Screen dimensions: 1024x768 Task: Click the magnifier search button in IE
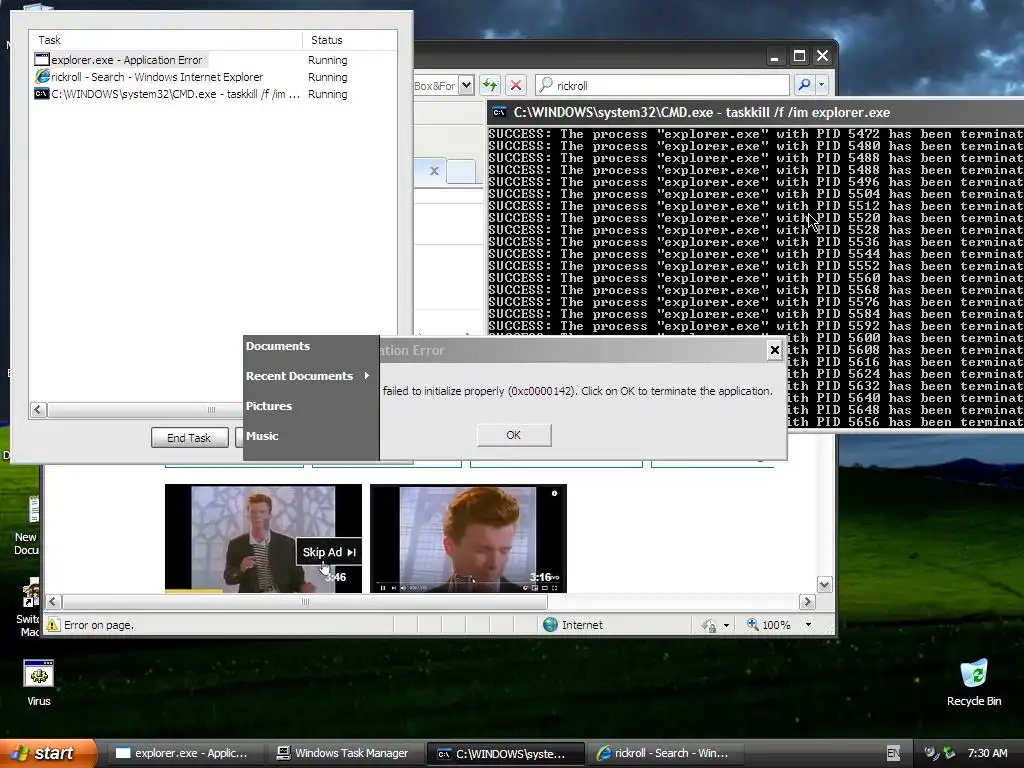(805, 85)
